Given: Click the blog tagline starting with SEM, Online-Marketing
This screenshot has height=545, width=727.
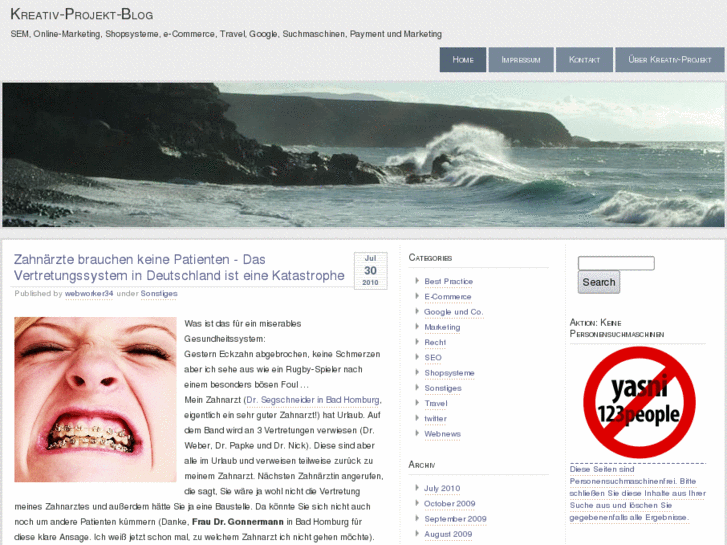Looking at the screenshot, I should point(226,34).
